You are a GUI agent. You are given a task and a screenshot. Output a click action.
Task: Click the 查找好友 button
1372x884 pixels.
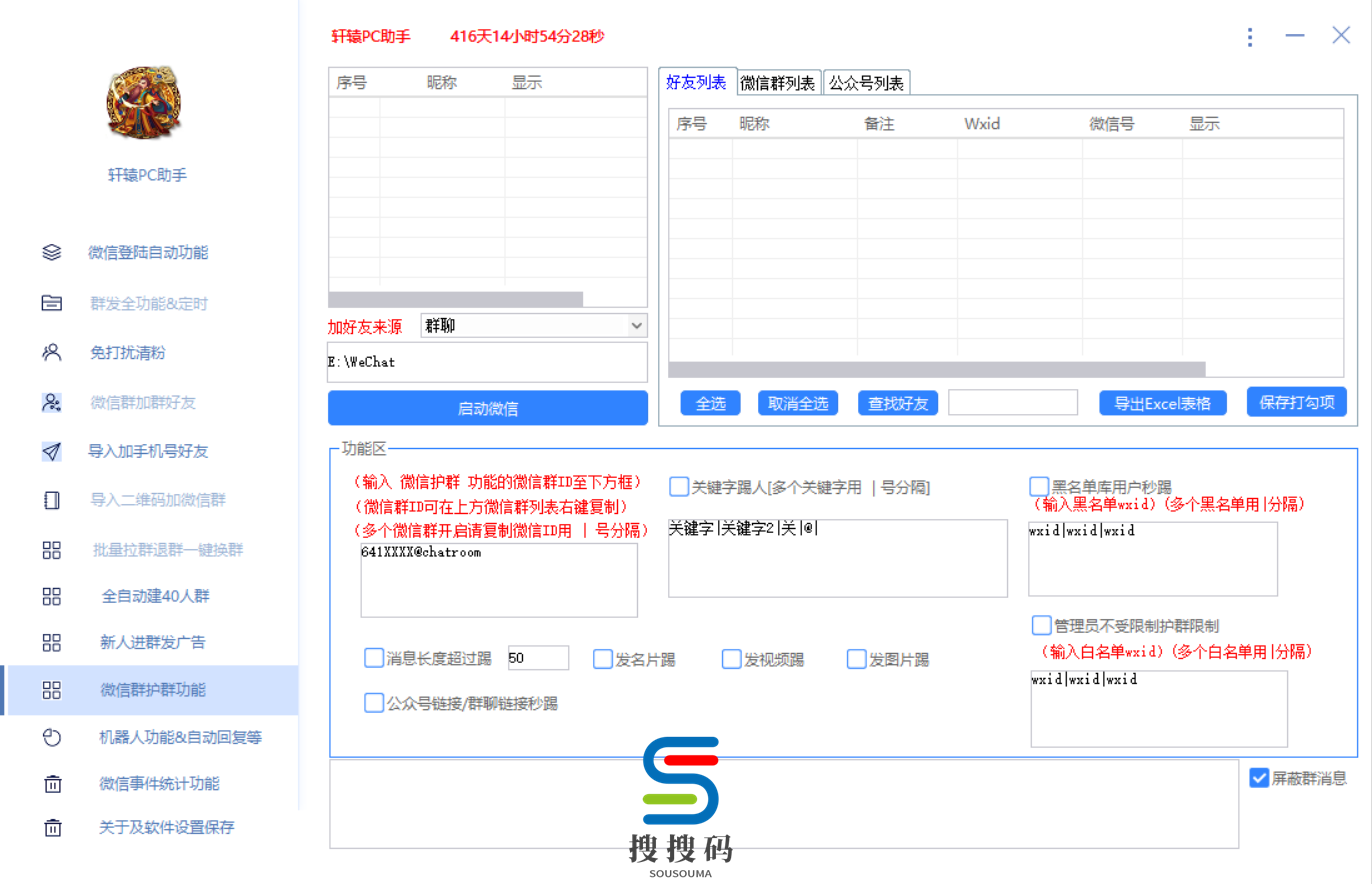pos(898,403)
